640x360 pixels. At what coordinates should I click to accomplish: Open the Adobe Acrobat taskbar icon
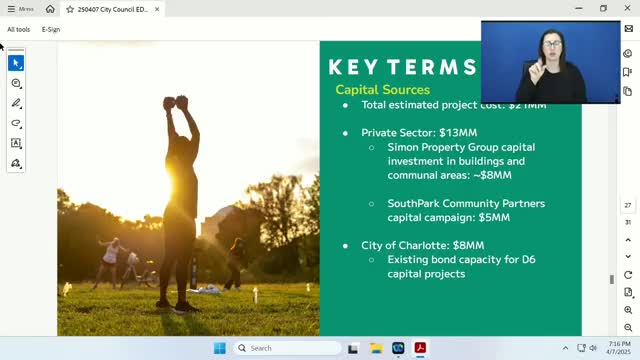point(420,348)
